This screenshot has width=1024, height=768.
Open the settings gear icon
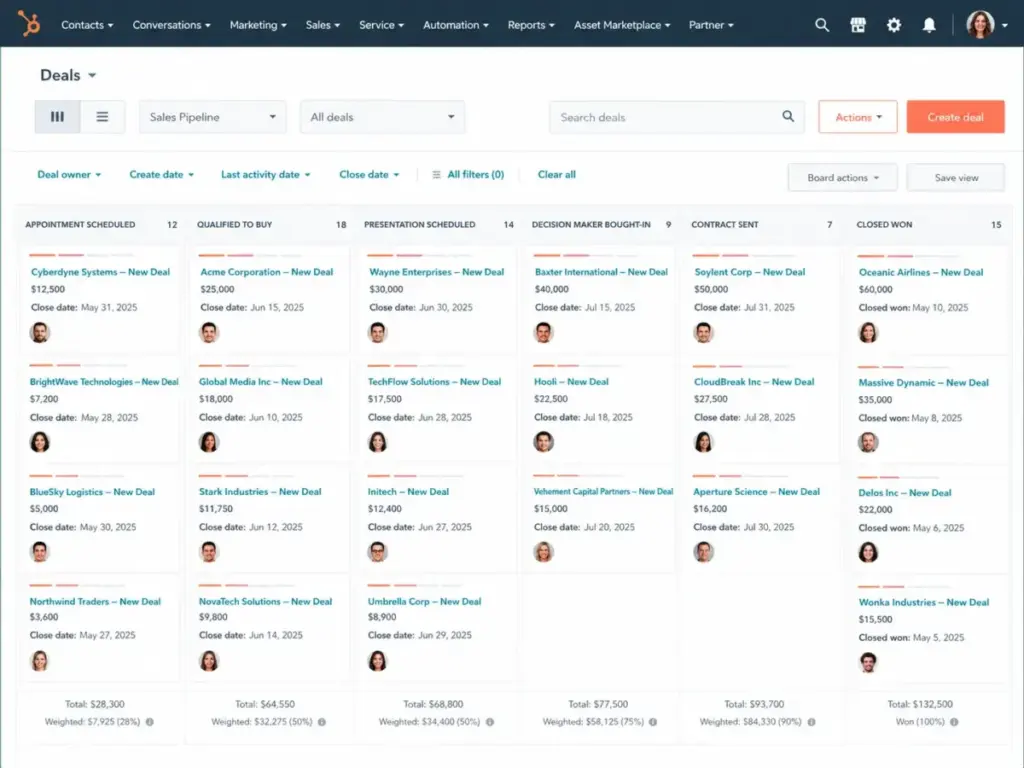893,25
